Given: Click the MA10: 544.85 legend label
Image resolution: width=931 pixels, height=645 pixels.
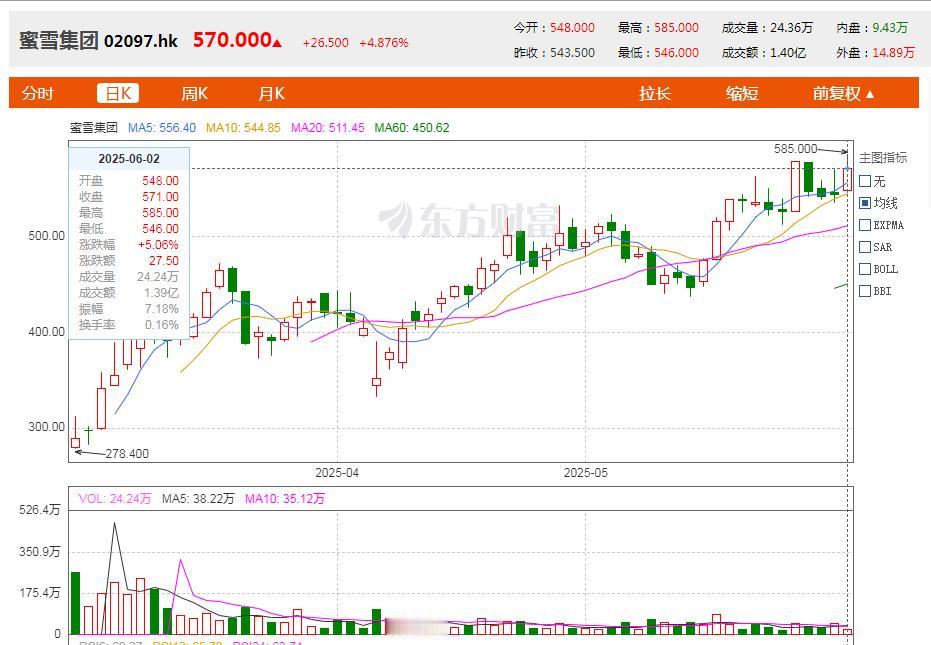Looking at the screenshot, I should click(x=243, y=128).
